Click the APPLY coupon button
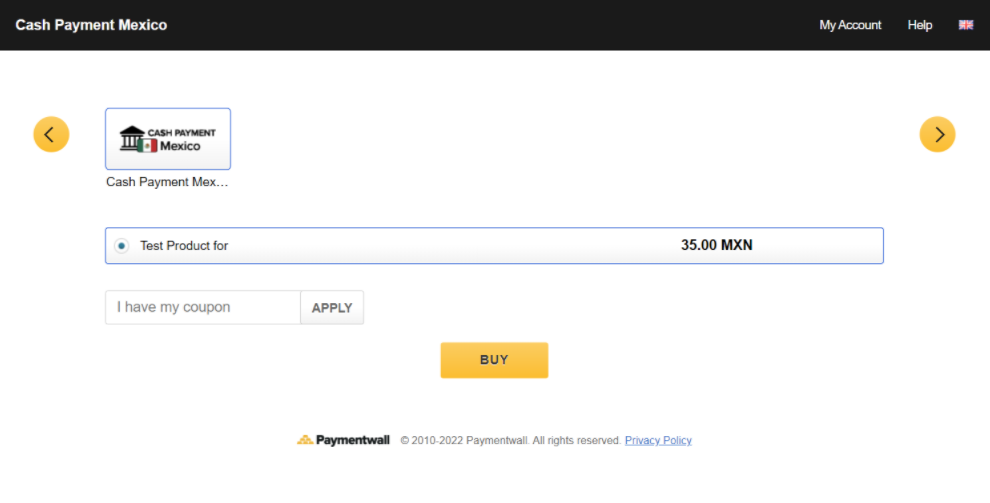The width and height of the screenshot is (990, 503). pyautogui.click(x=332, y=307)
